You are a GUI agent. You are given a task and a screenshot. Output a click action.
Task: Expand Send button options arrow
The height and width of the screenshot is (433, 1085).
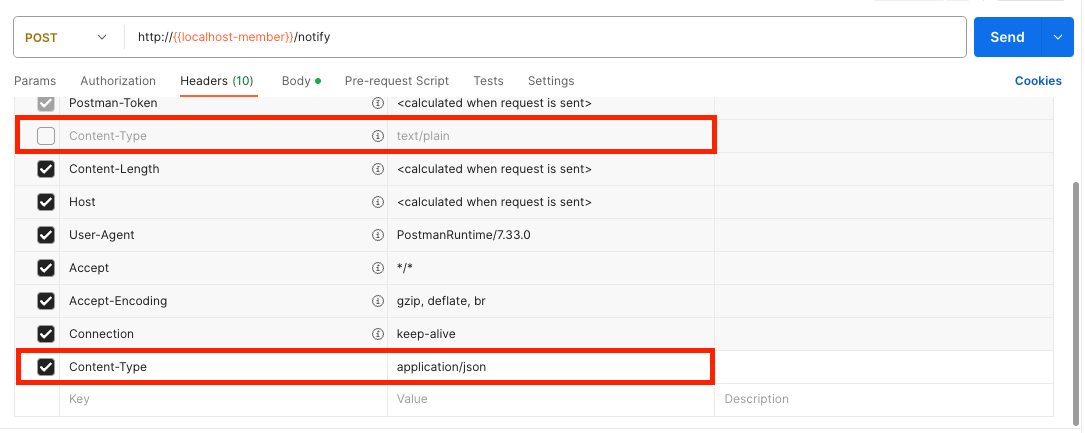1057,37
